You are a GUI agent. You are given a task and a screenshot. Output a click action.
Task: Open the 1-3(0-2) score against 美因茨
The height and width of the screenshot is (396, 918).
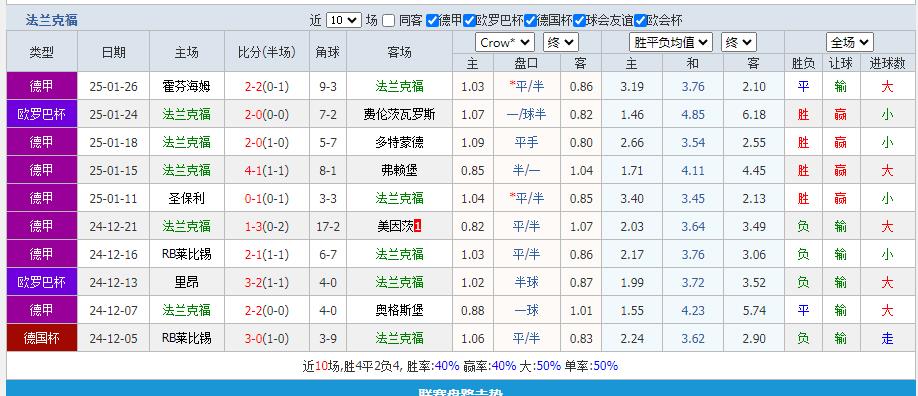pyautogui.click(x=267, y=226)
